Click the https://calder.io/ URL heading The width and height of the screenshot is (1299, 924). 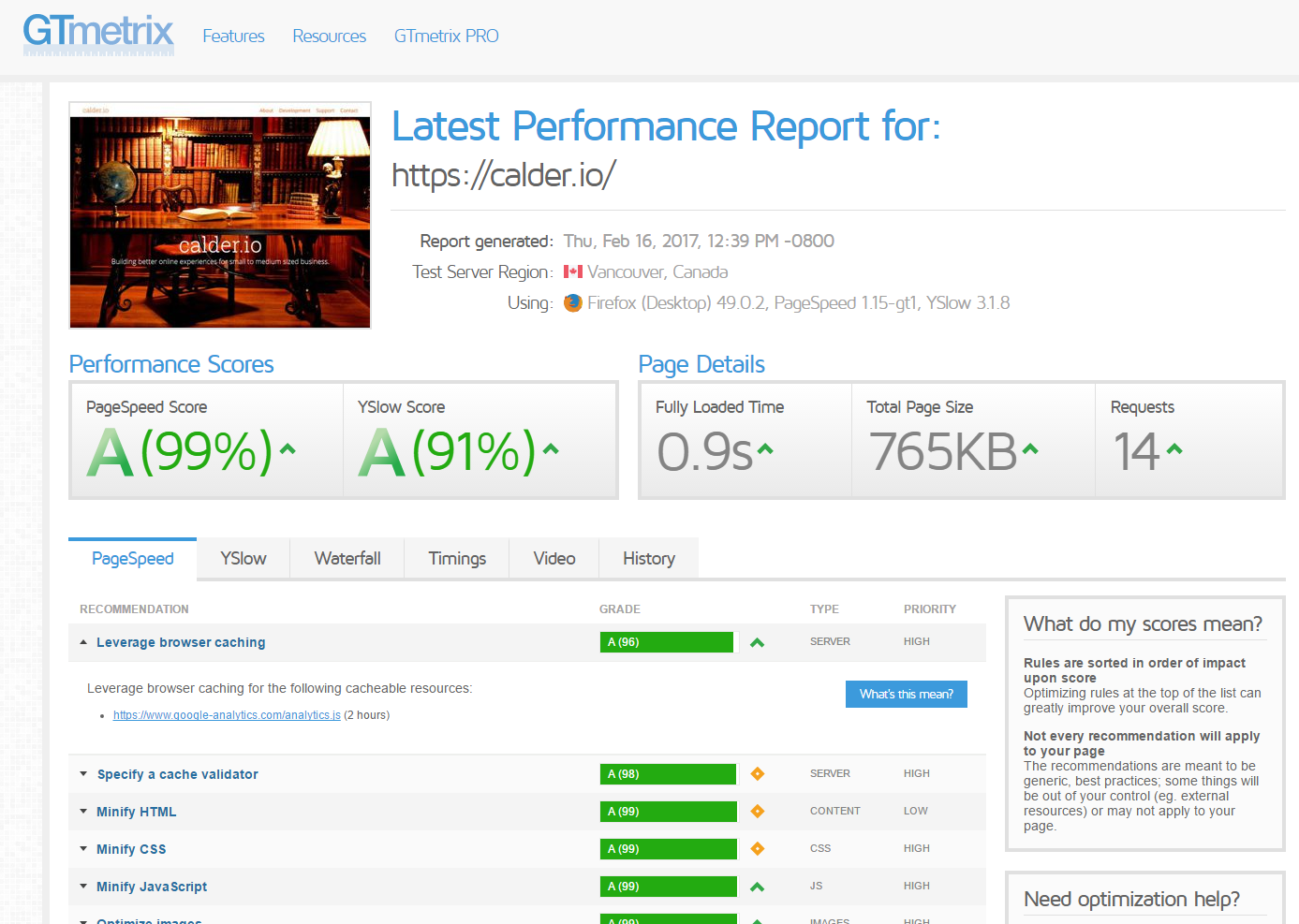(x=504, y=175)
